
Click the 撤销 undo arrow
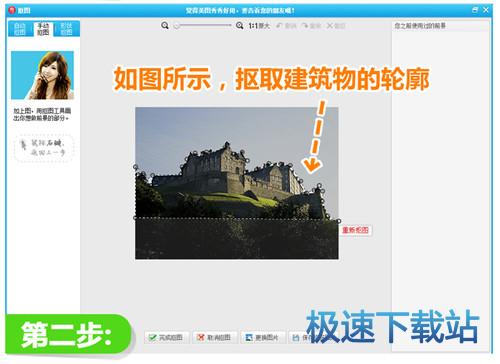point(286,26)
